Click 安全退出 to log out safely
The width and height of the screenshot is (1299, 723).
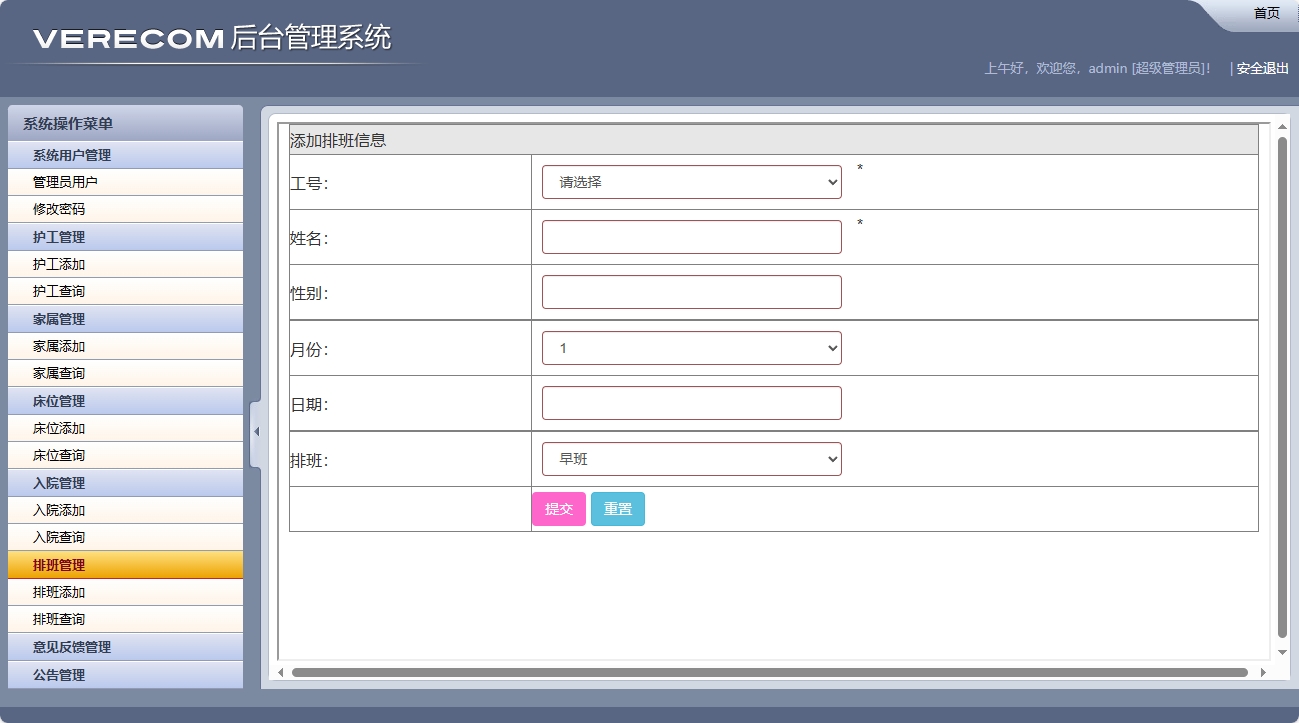(x=1259, y=68)
